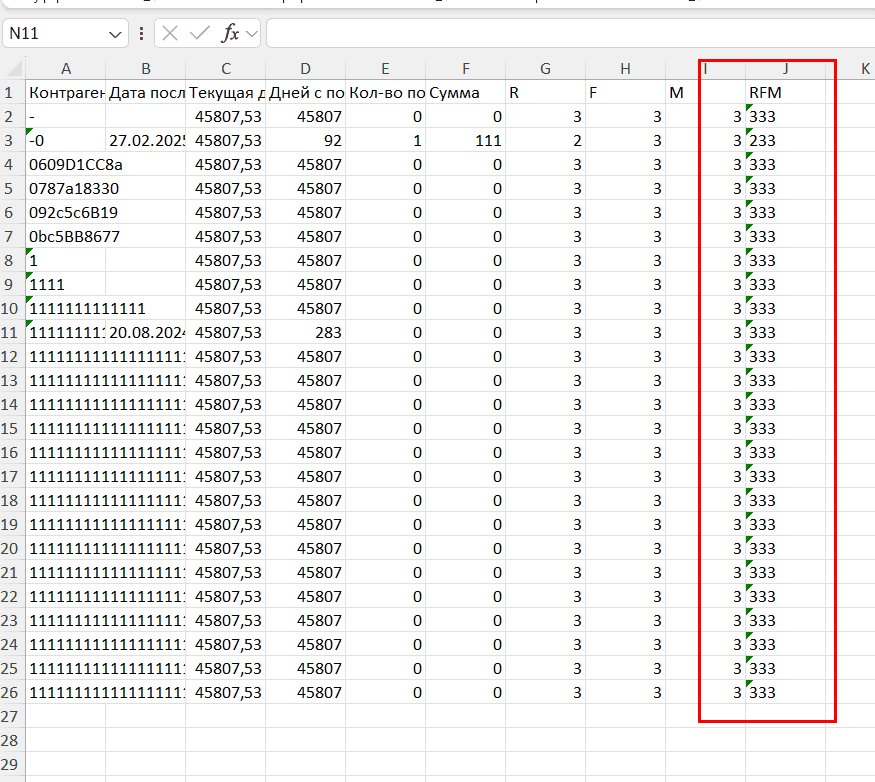
Task: Select cell with value 233 in column J
Action: point(785,141)
